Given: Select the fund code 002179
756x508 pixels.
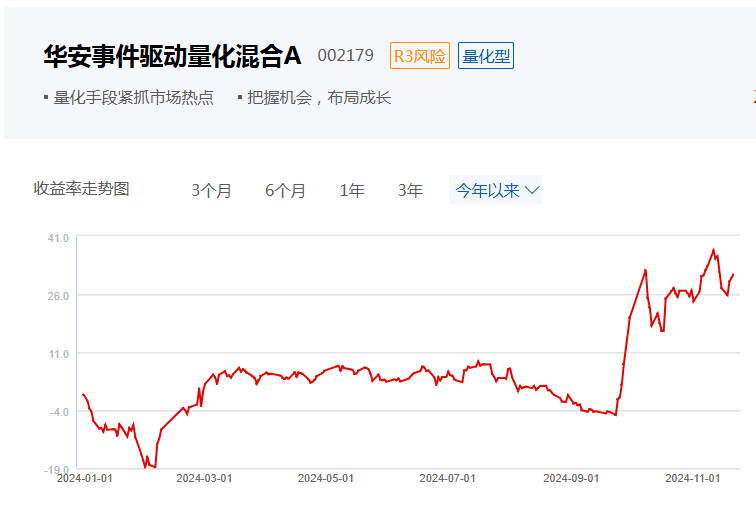Looking at the screenshot, I should pos(346,55).
